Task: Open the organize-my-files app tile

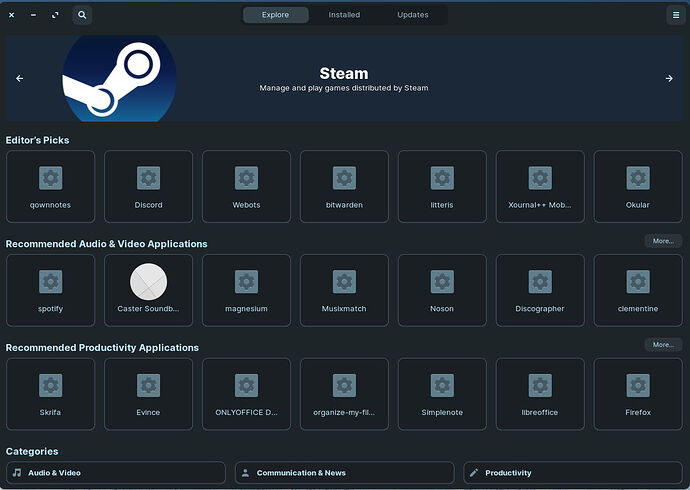Action: 344,394
